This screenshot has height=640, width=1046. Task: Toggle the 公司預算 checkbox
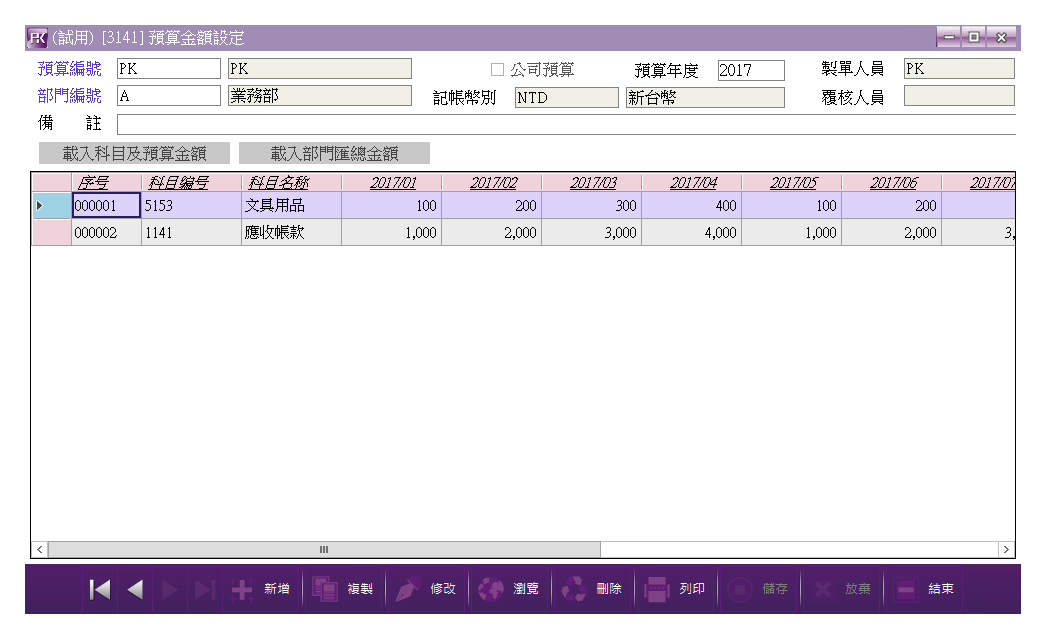pyautogui.click(x=497, y=71)
